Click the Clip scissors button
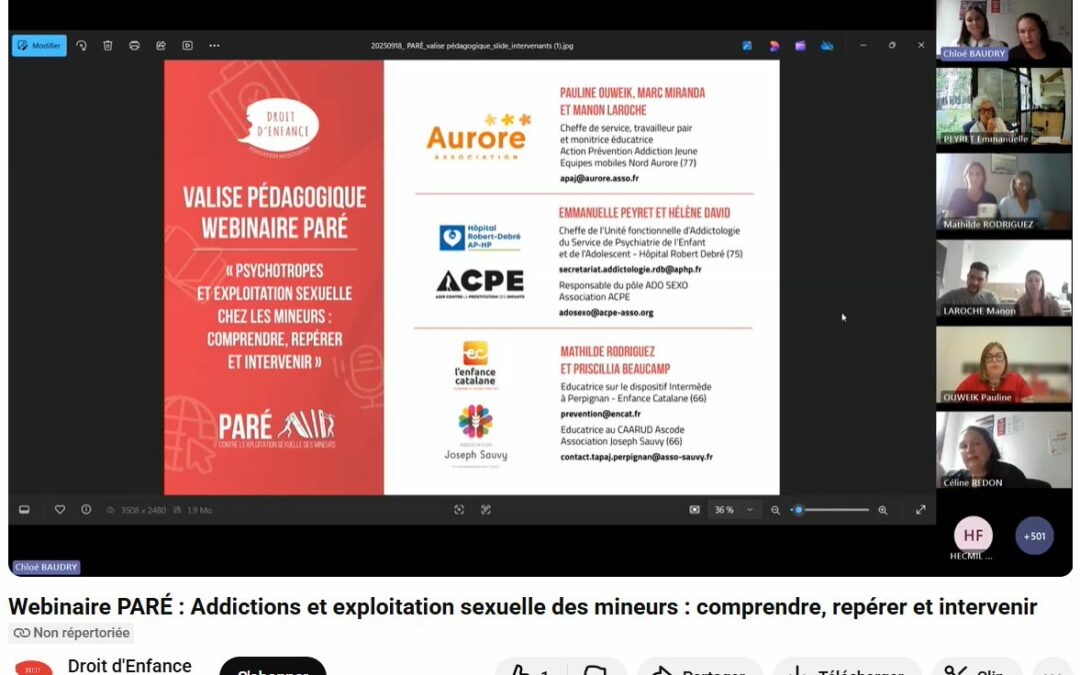The image size is (1080, 675). [x=977, y=668]
